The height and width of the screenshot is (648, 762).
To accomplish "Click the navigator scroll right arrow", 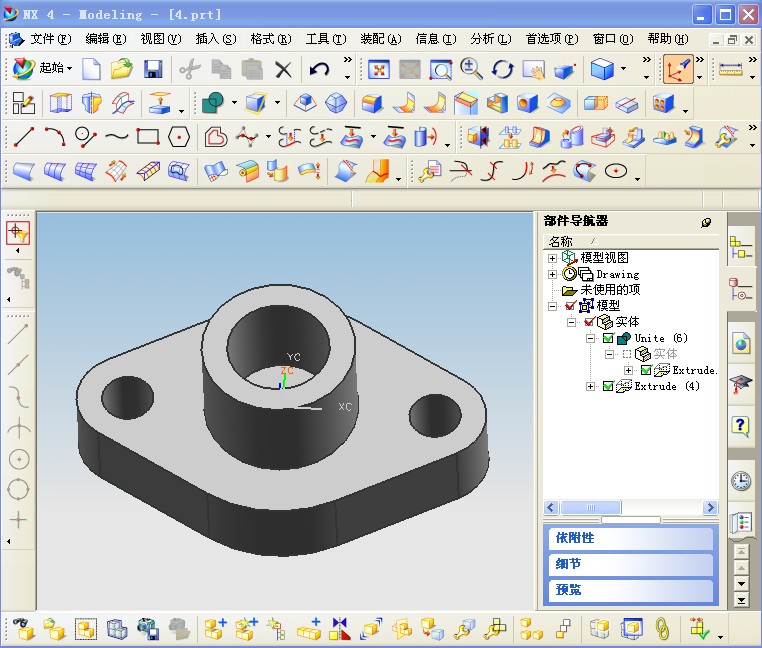I will point(710,508).
